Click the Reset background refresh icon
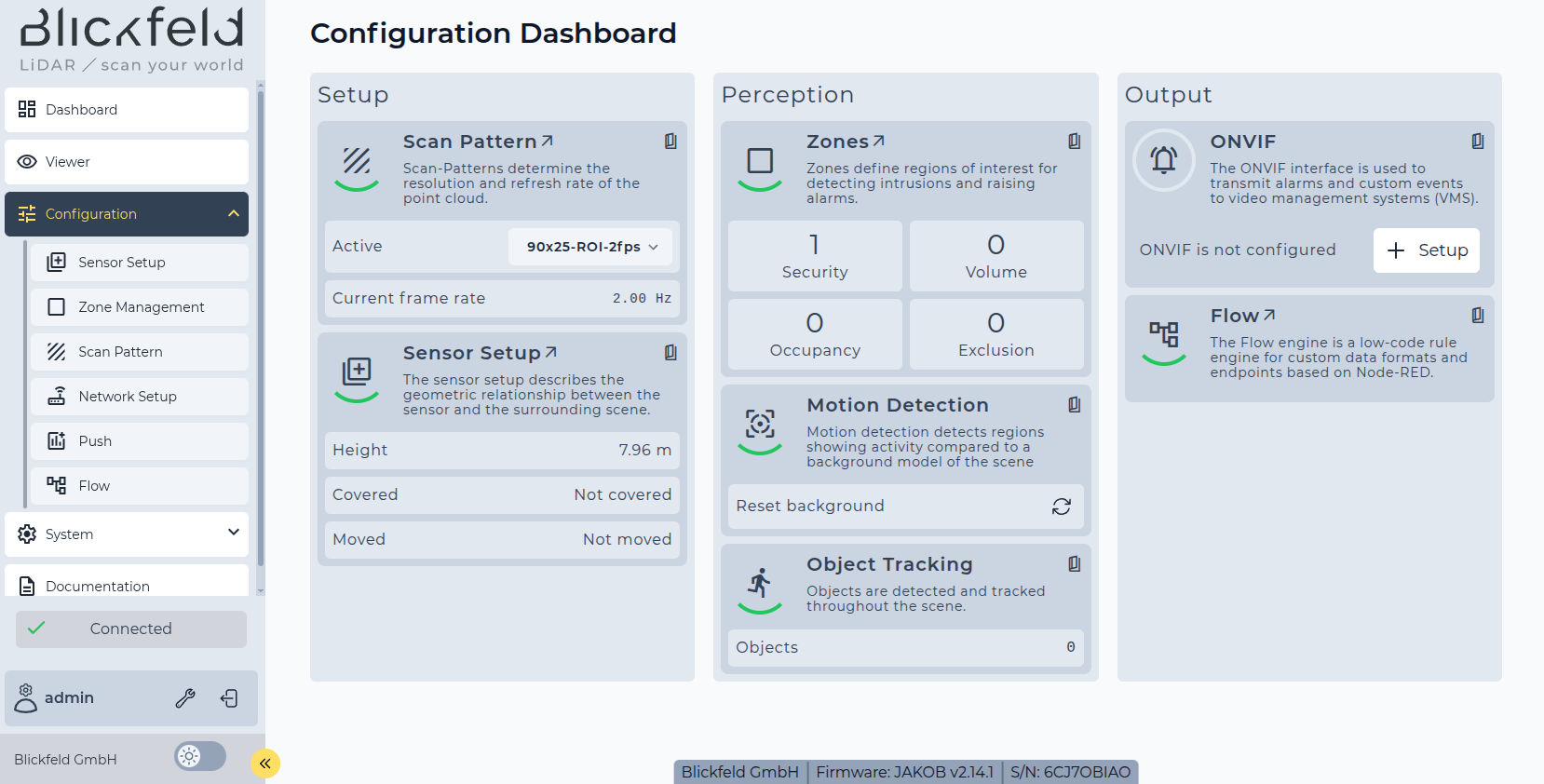 [x=1061, y=507]
